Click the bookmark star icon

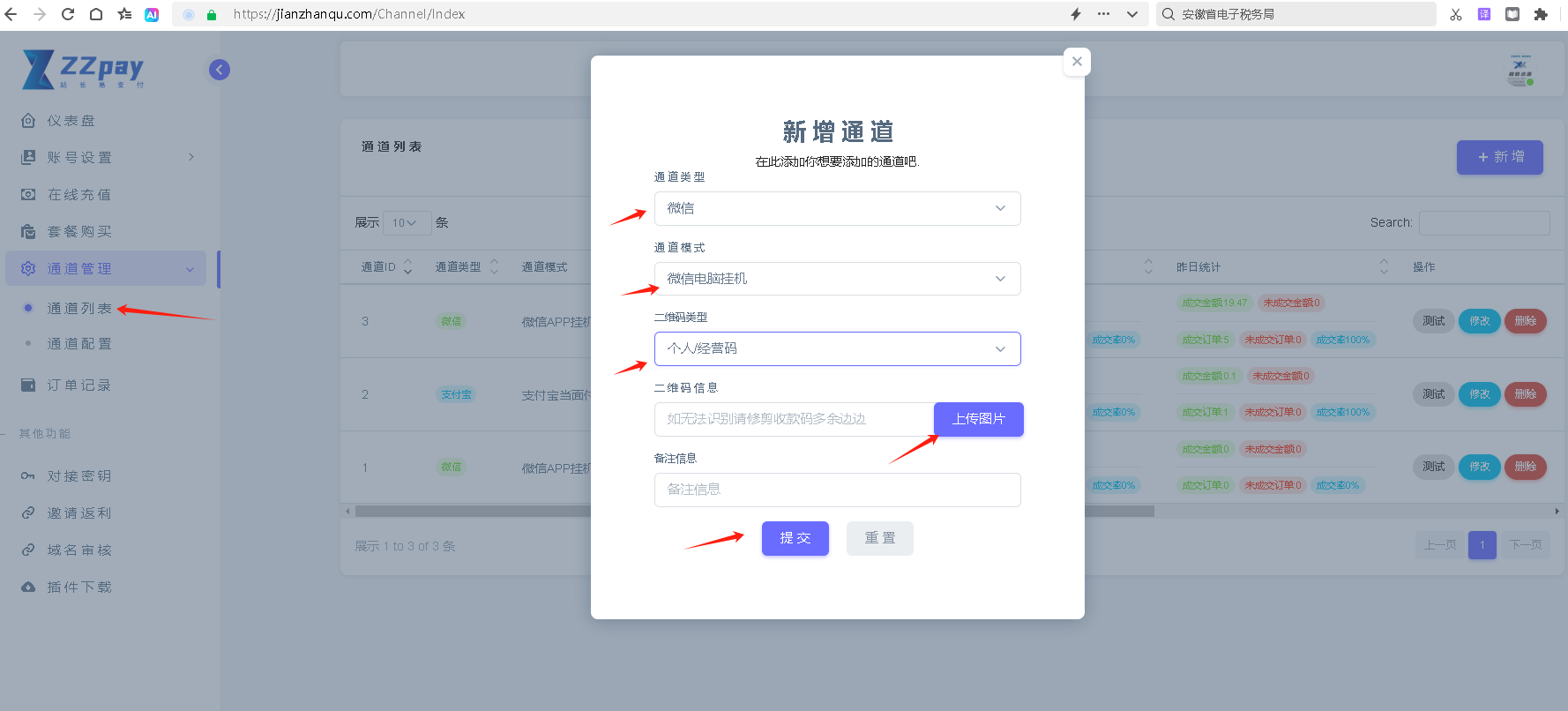coord(124,14)
